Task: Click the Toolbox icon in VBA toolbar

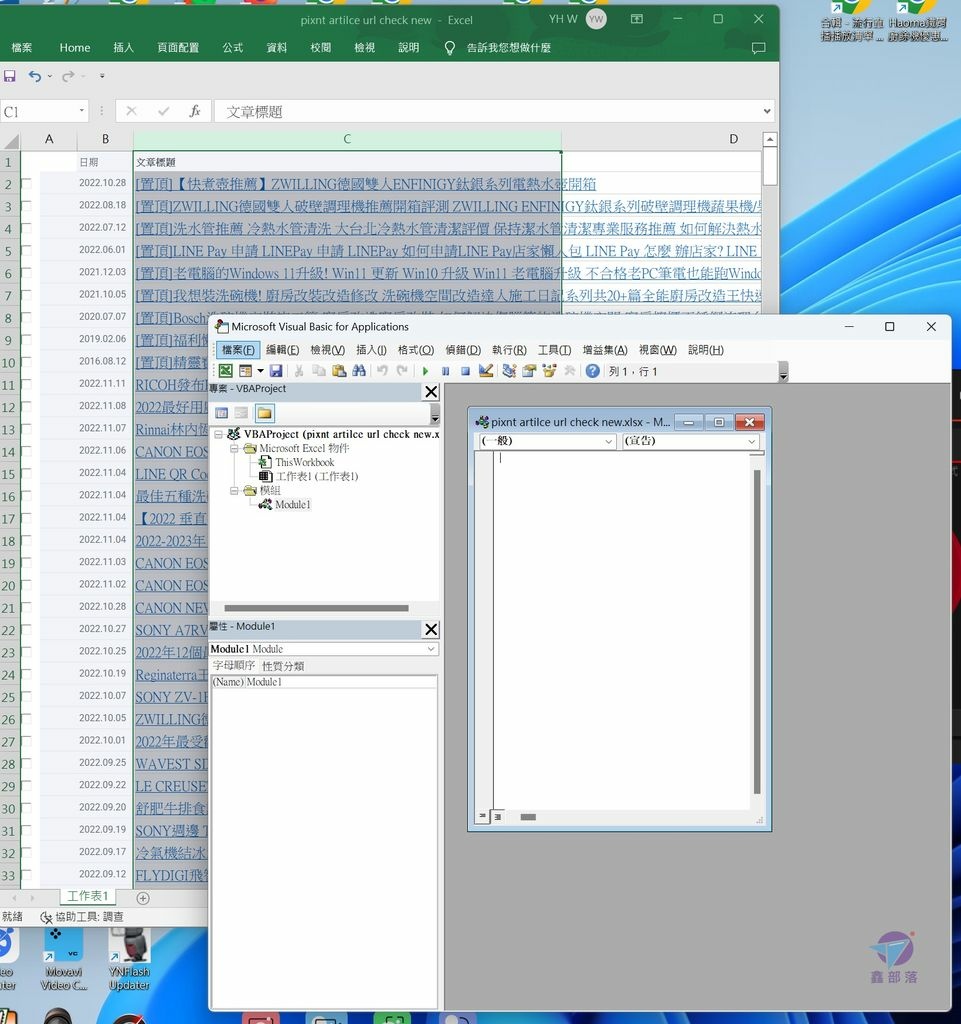Action: tap(569, 371)
